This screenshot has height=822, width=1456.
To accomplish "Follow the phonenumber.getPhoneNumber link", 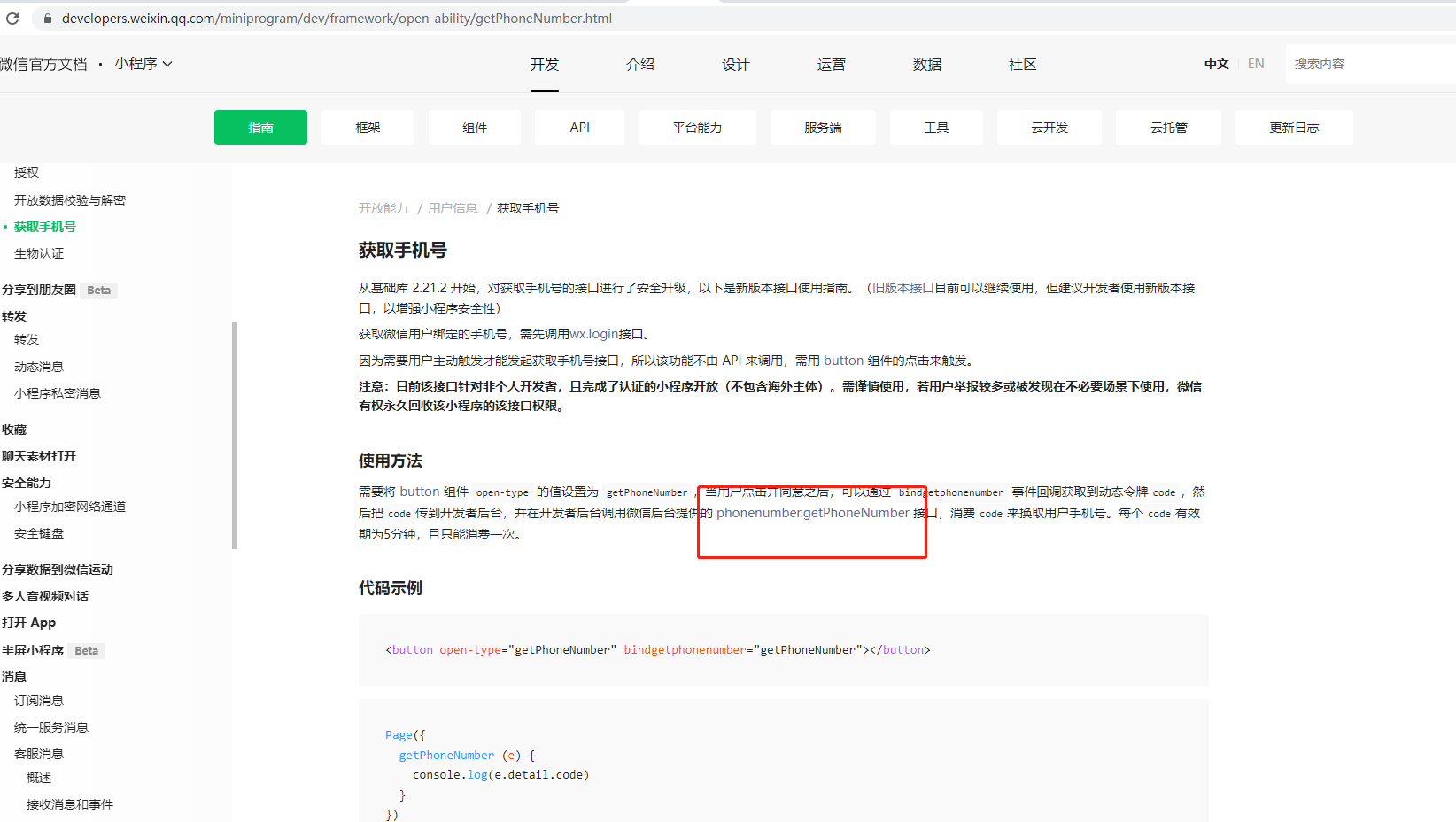I will tap(813, 513).
